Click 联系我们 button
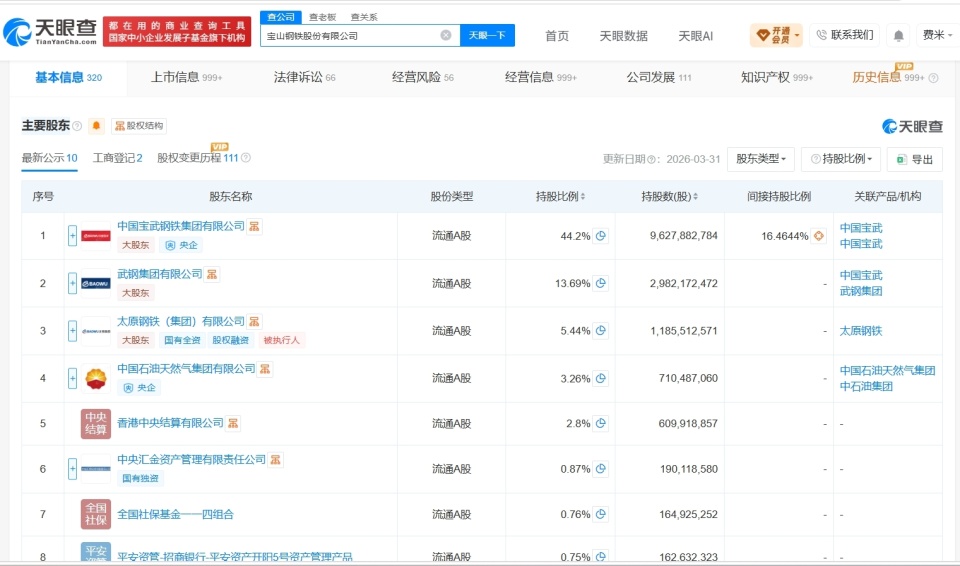Screen dimensions: 960x566 click(x=844, y=36)
